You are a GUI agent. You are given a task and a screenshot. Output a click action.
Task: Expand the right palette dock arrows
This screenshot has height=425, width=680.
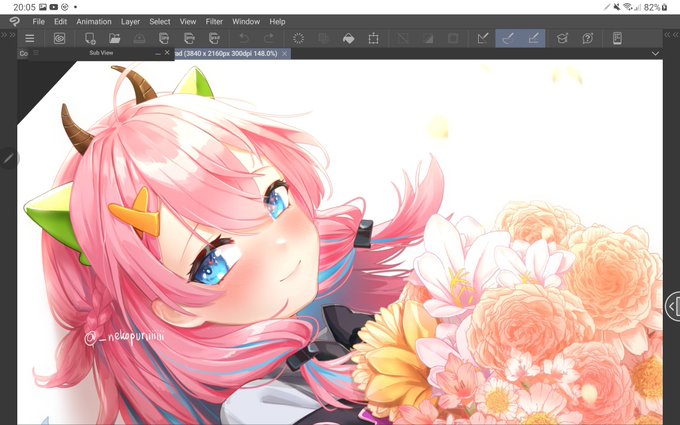tap(672, 35)
